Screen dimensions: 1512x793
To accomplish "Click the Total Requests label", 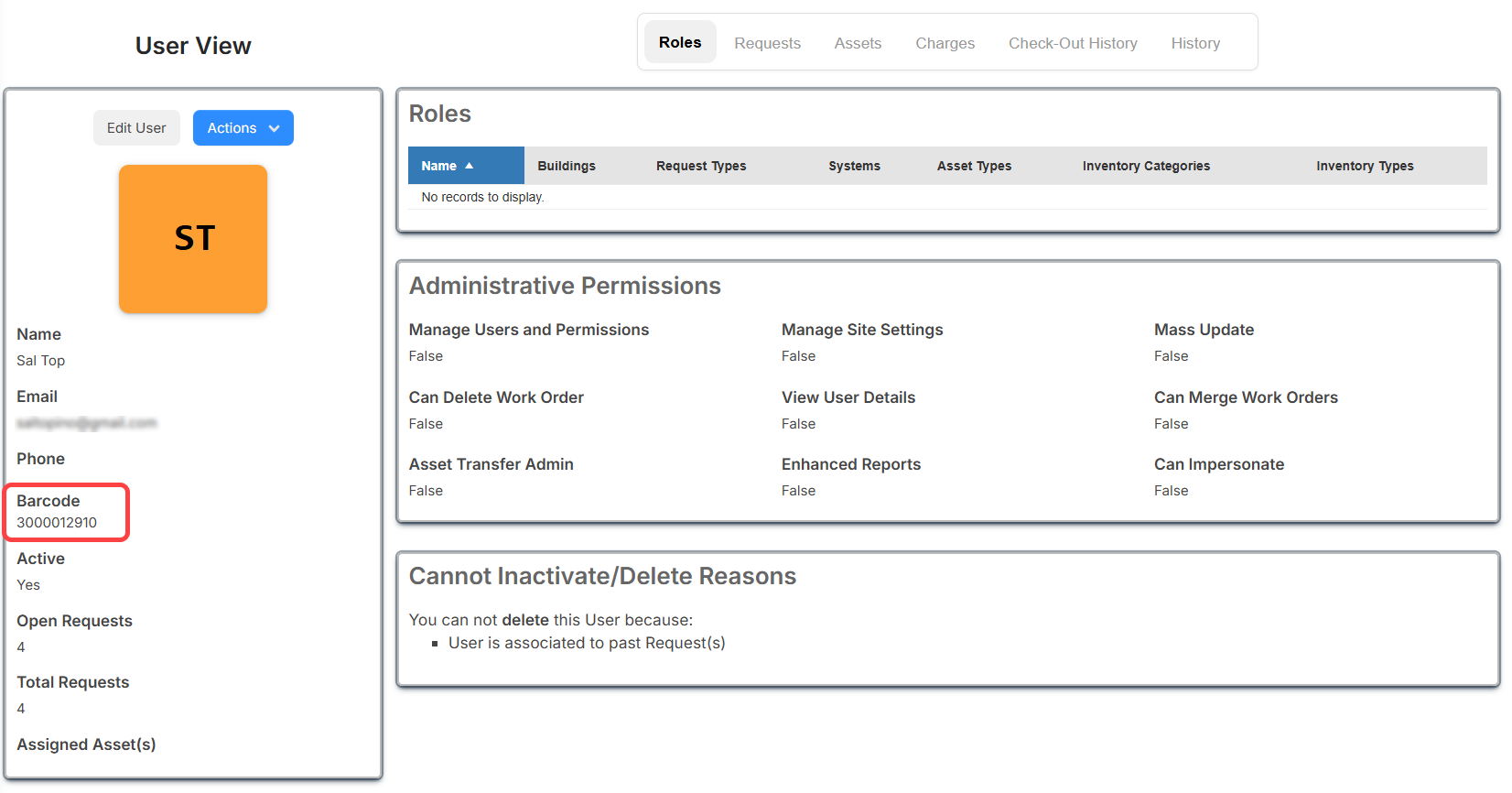I will pos(73,682).
